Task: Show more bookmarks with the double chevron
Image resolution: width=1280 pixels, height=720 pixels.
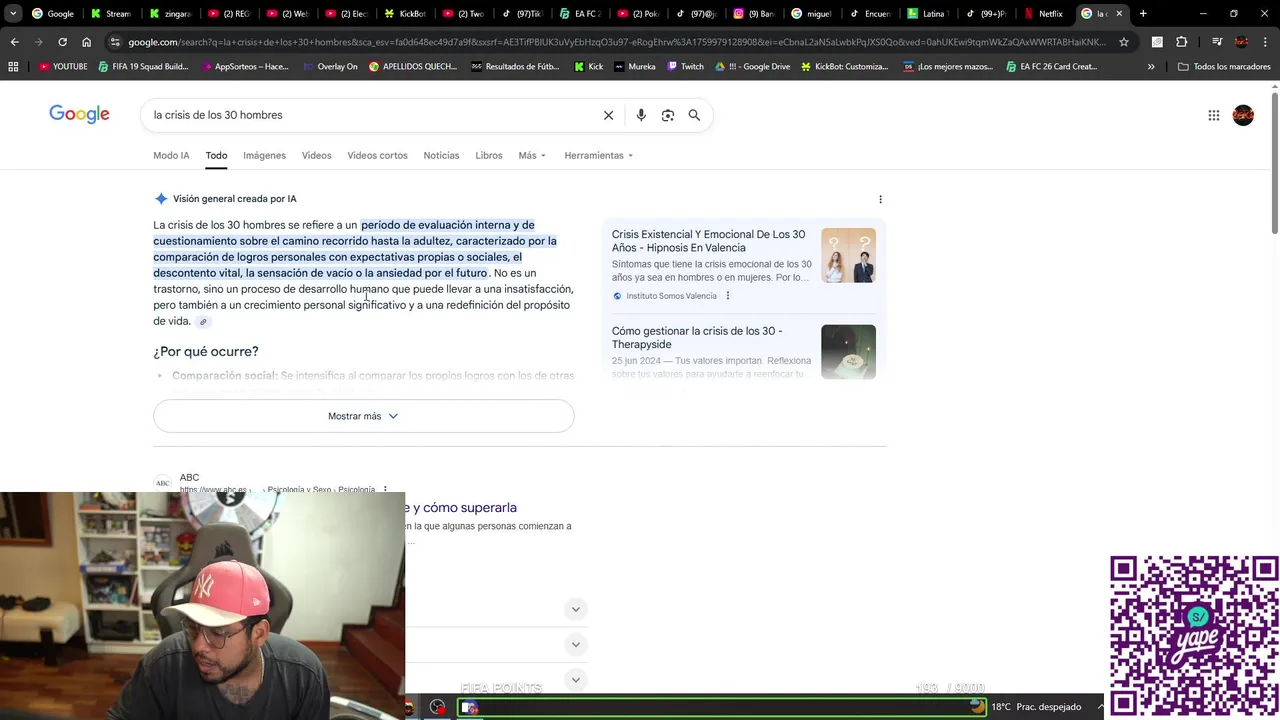Action: [1150, 66]
